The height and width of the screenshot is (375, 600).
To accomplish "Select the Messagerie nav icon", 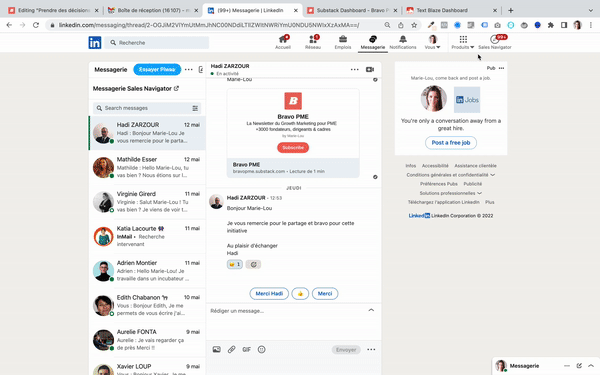I will pos(373,42).
